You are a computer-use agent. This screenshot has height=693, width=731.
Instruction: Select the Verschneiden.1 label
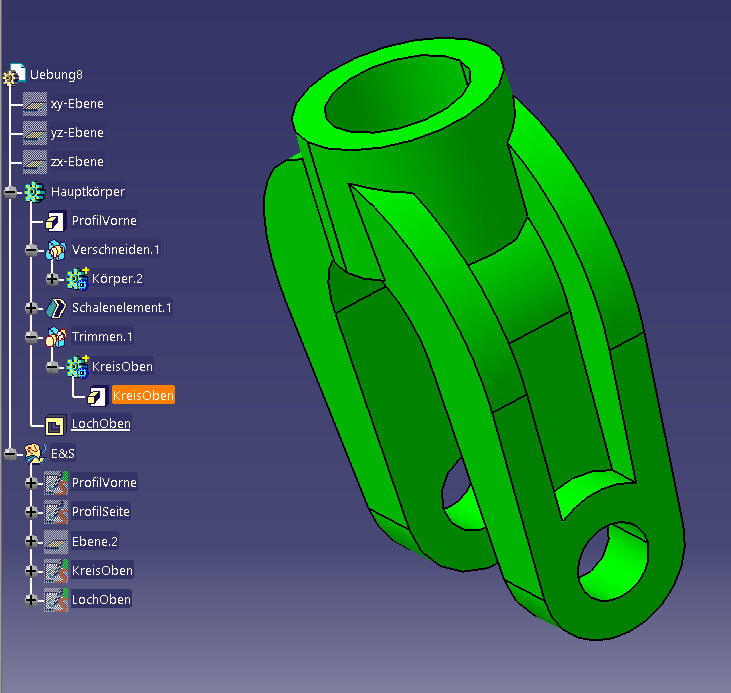[116, 250]
